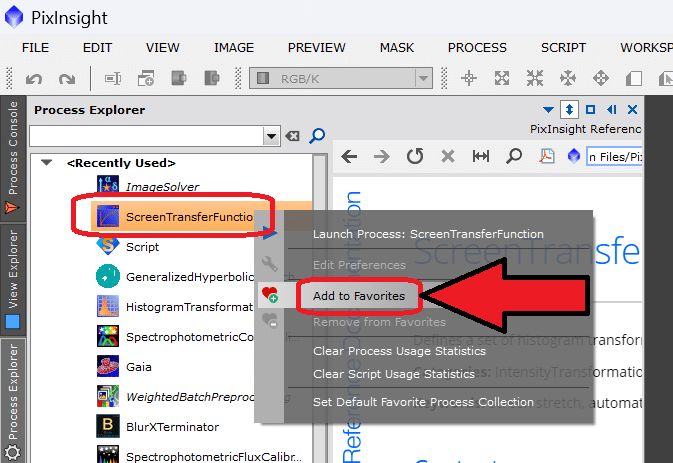Choose Clear Process Usage Statistics

(399, 351)
